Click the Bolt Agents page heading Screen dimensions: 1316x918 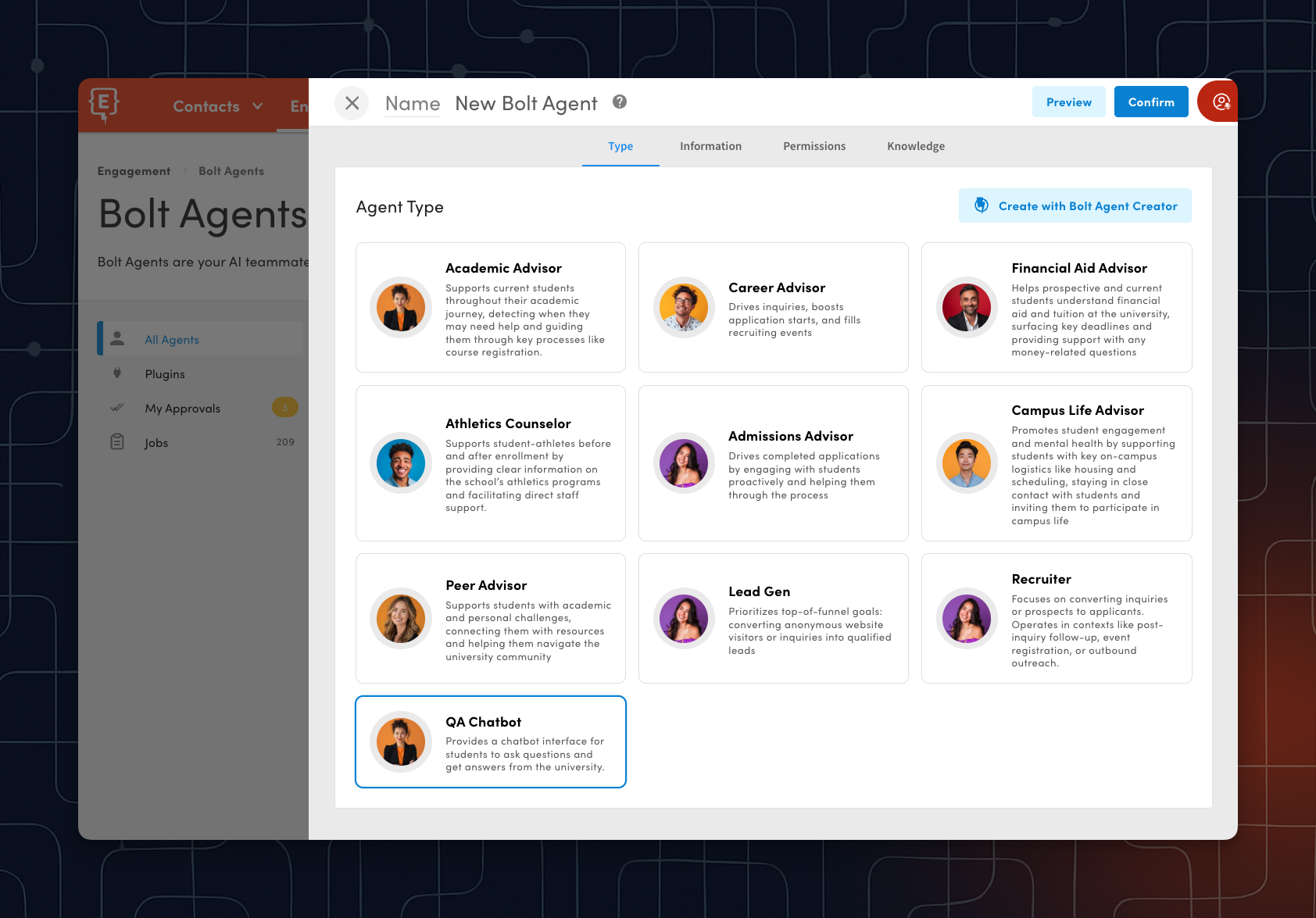(203, 214)
